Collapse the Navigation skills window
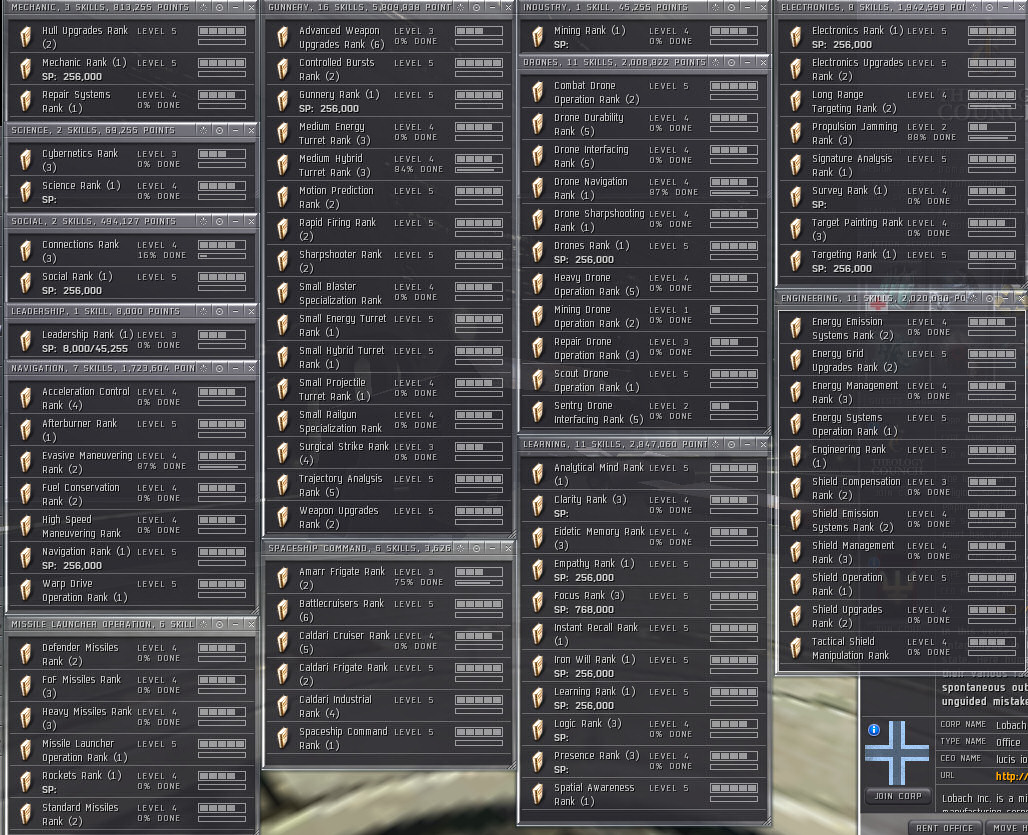Screen dimensions: 1028x835 pyautogui.click(x=235, y=368)
